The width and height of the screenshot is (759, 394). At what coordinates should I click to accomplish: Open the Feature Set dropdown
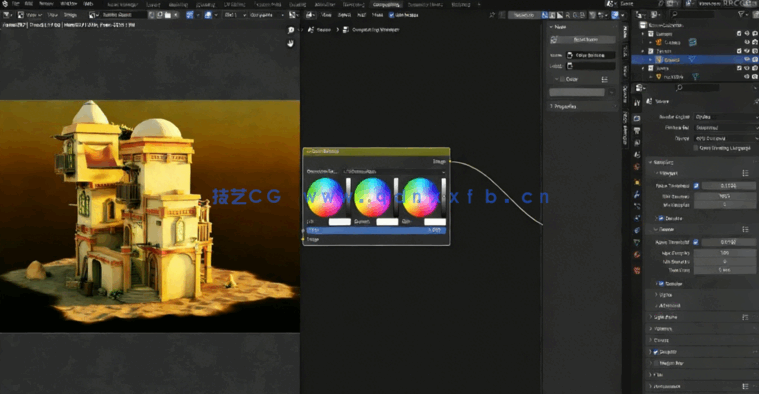pos(726,128)
